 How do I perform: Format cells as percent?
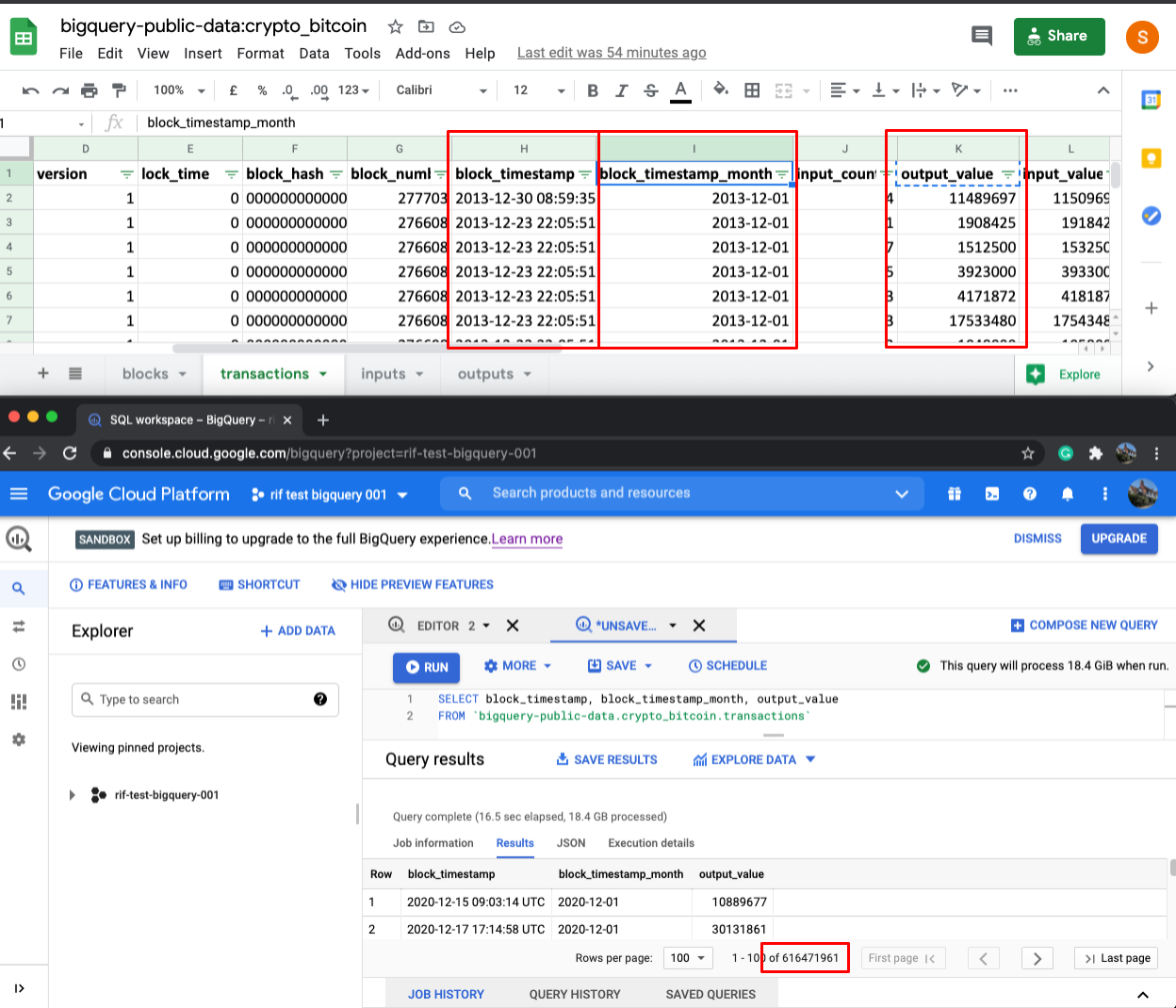click(262, 90)
